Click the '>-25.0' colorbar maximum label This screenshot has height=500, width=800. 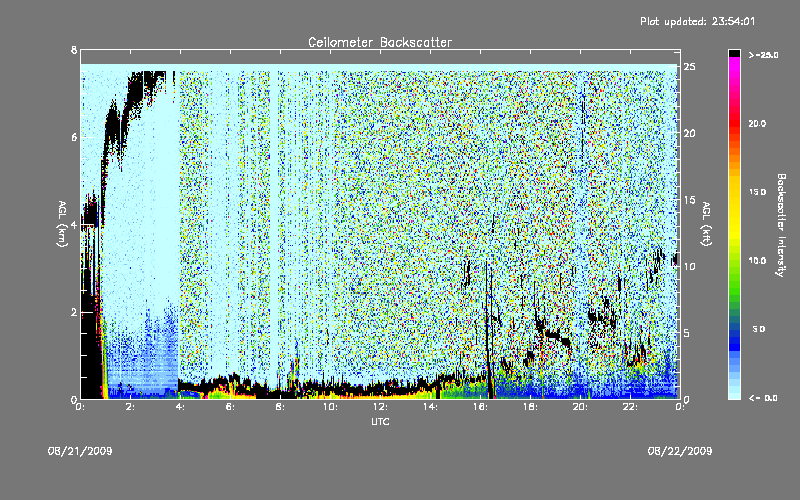point(763,55)
